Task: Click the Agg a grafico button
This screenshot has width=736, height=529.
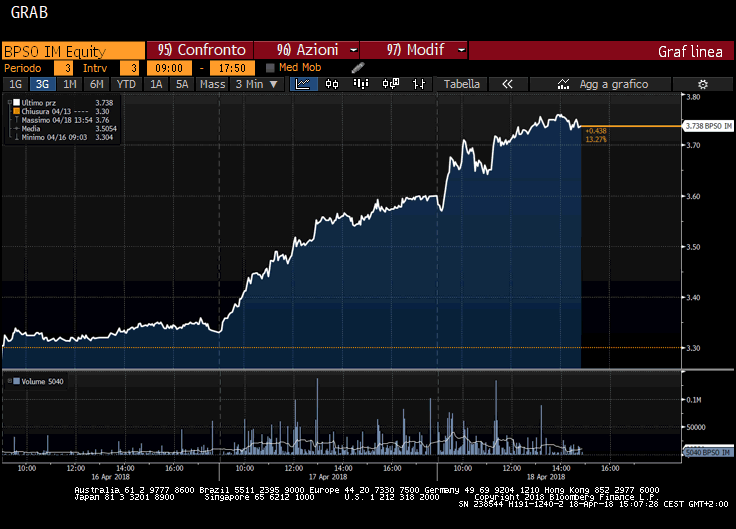Action: click(x=600, y=84)
